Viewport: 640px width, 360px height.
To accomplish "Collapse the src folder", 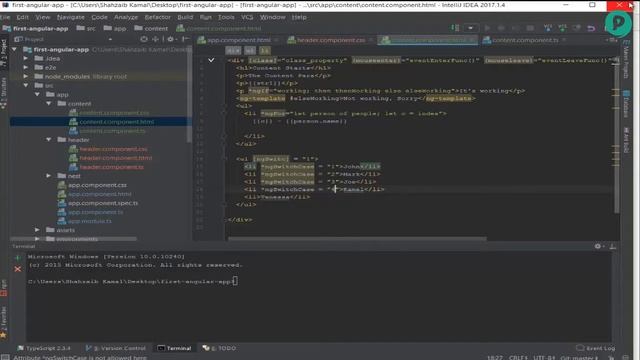I will 26,85.
